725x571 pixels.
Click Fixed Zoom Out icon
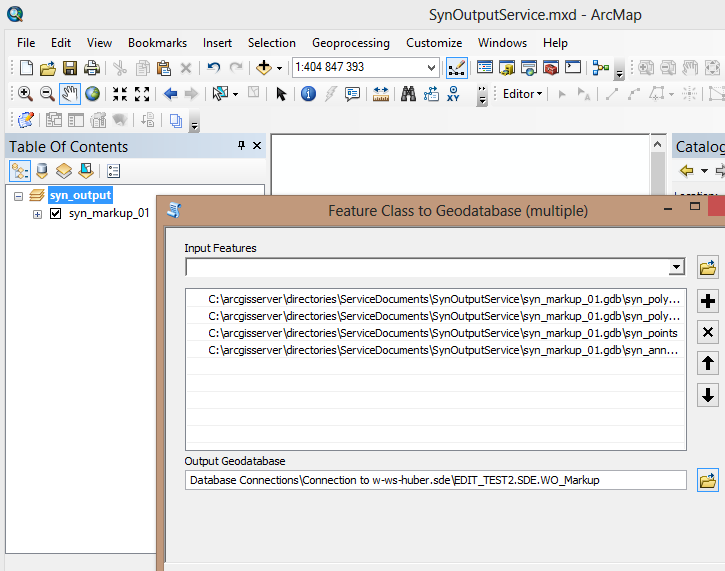pos(142,94)
